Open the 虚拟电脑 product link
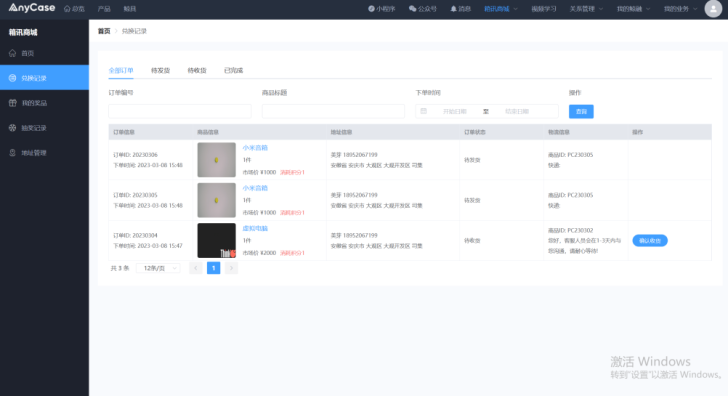Screen dimensions: 728x396 255,228
